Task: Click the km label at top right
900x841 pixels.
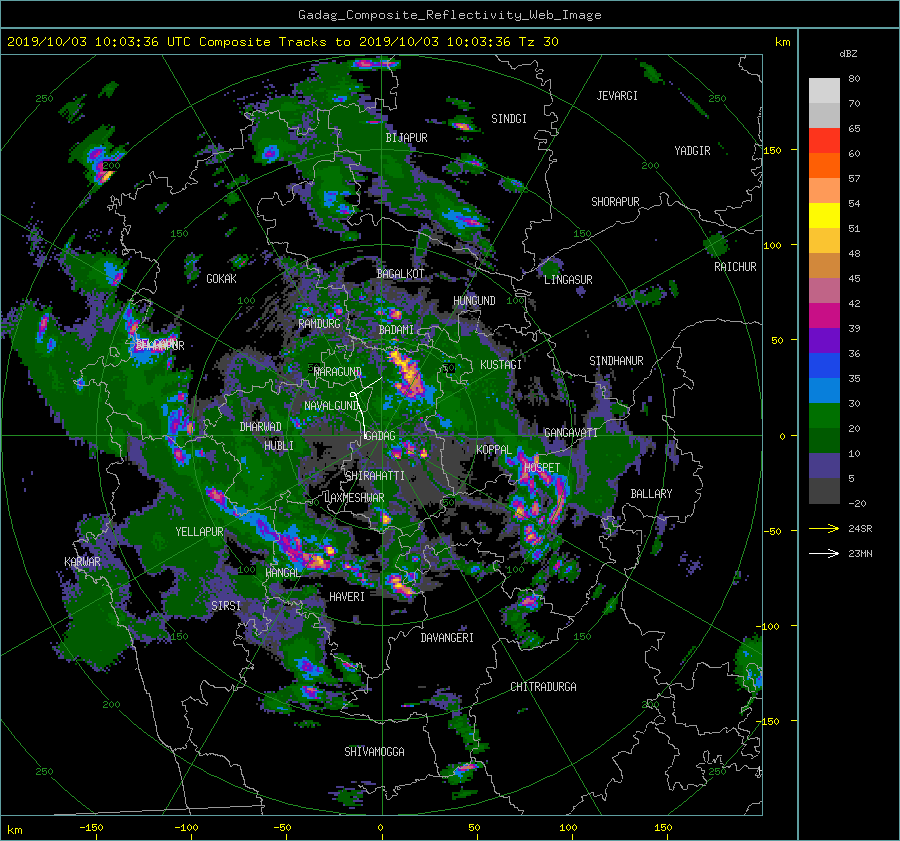Action: coord(782,42)
